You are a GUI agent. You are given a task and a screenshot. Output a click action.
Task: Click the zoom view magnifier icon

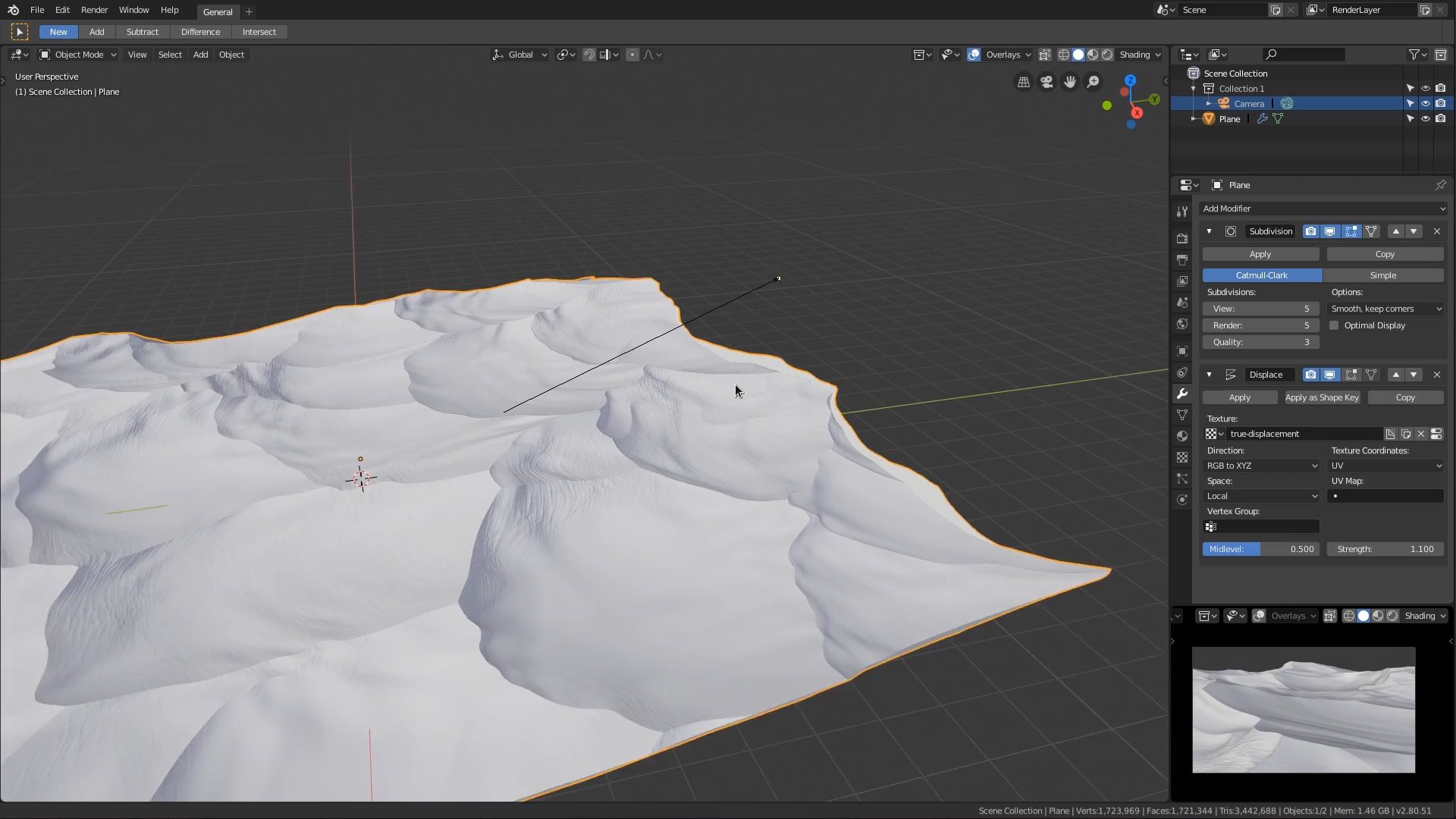(1093, 82)
